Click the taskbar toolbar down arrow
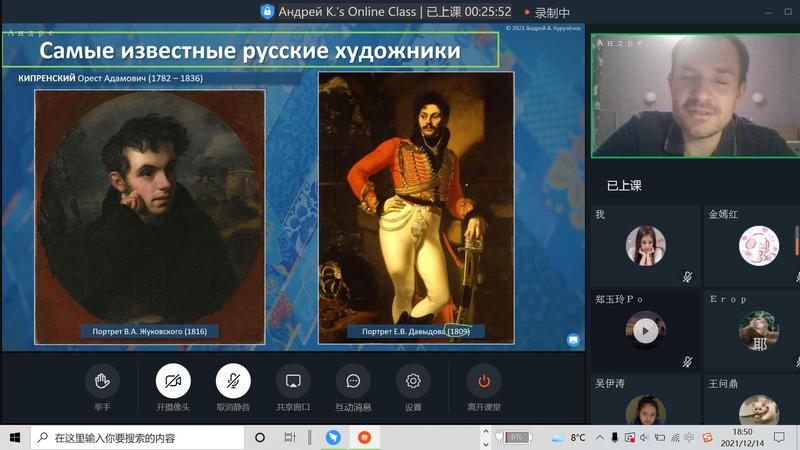The width and height of the screenshot is (800, 450). click(486, 444)
